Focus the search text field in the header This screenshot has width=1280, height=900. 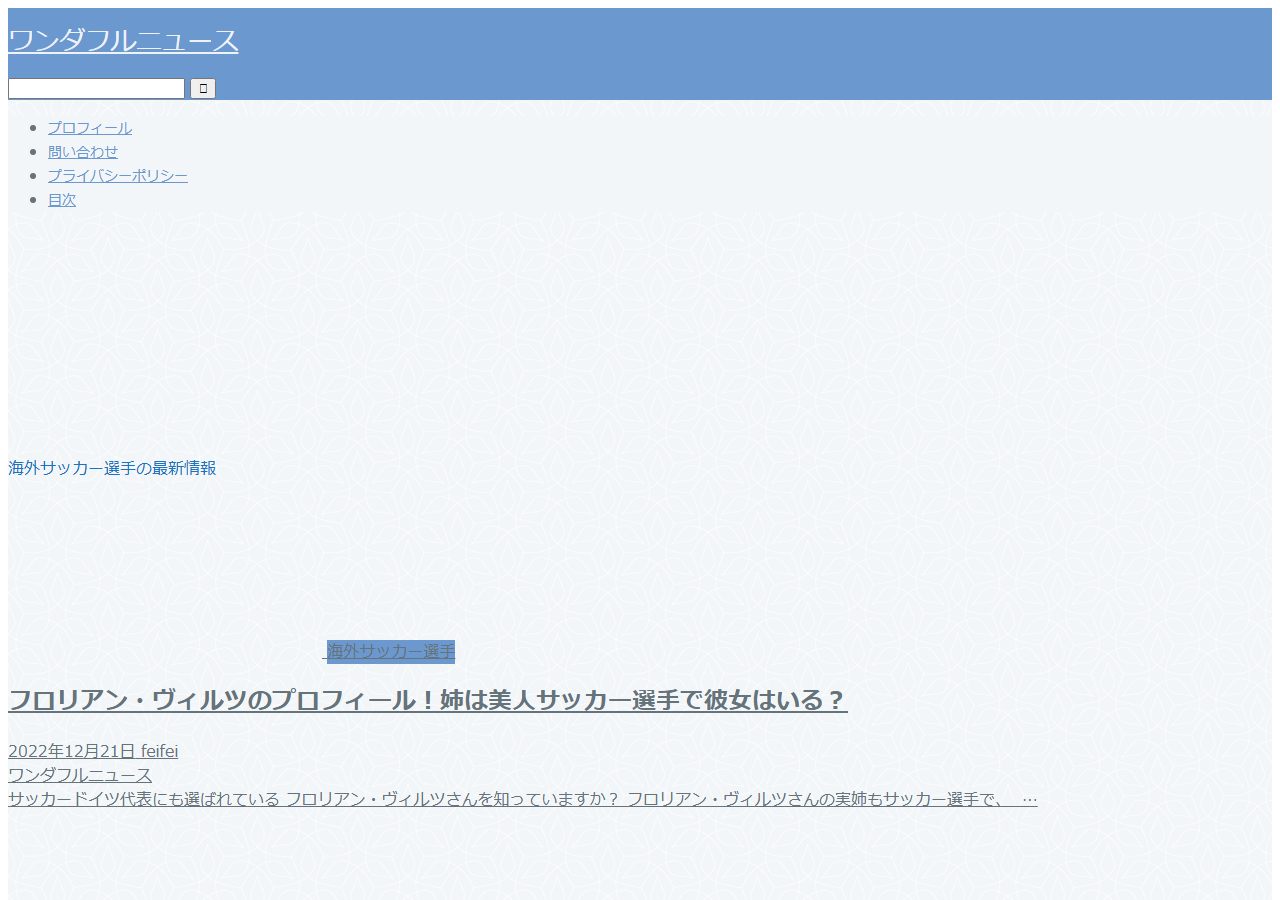96,89
